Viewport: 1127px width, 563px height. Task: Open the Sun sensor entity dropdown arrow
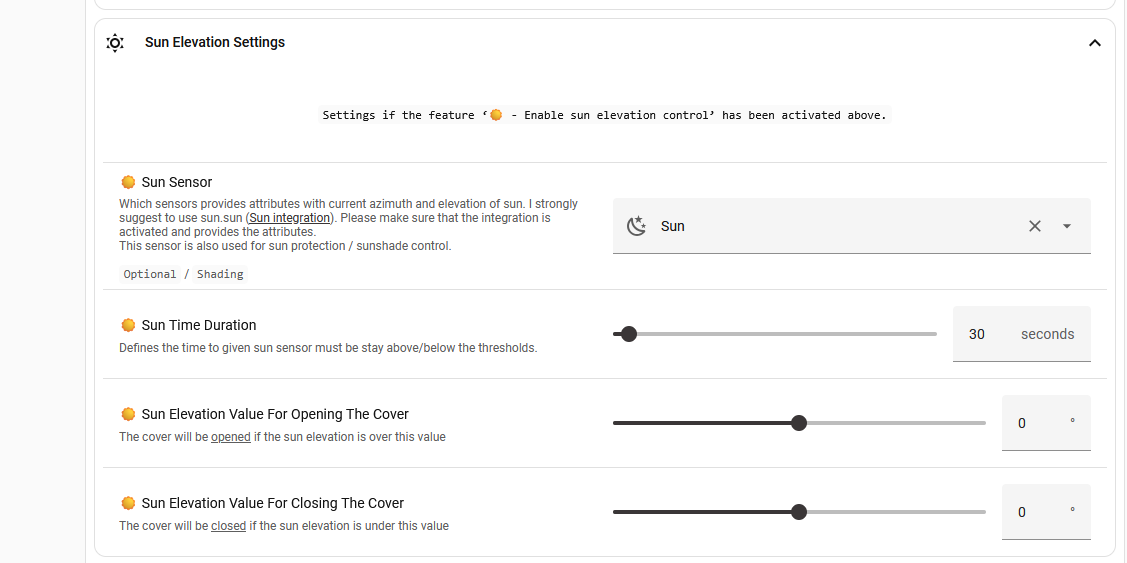tap(1067, 226)
